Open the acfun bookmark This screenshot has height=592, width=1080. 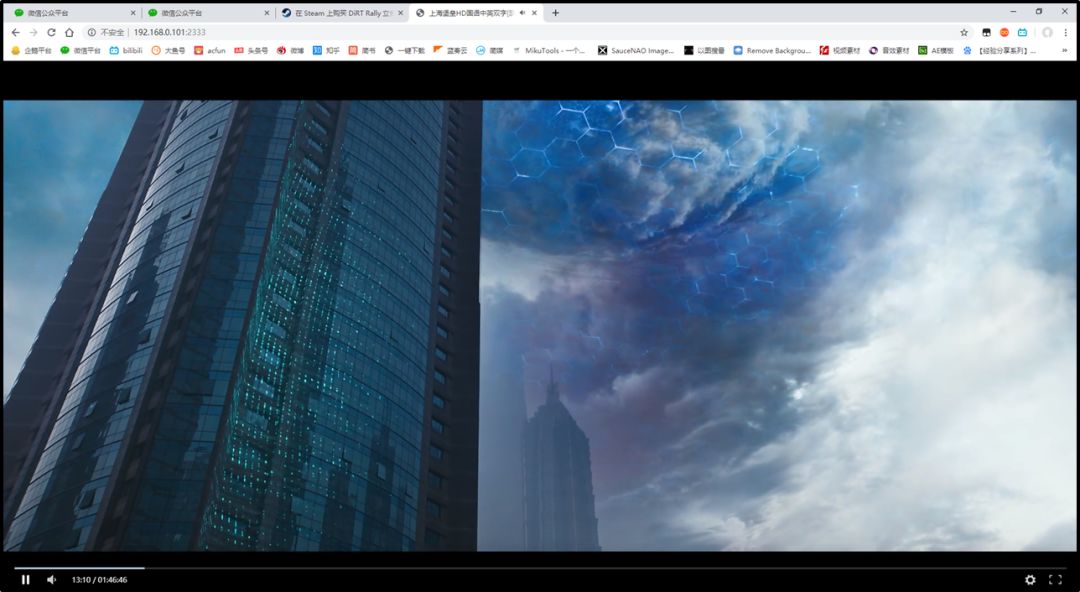(x=210, y=50)
